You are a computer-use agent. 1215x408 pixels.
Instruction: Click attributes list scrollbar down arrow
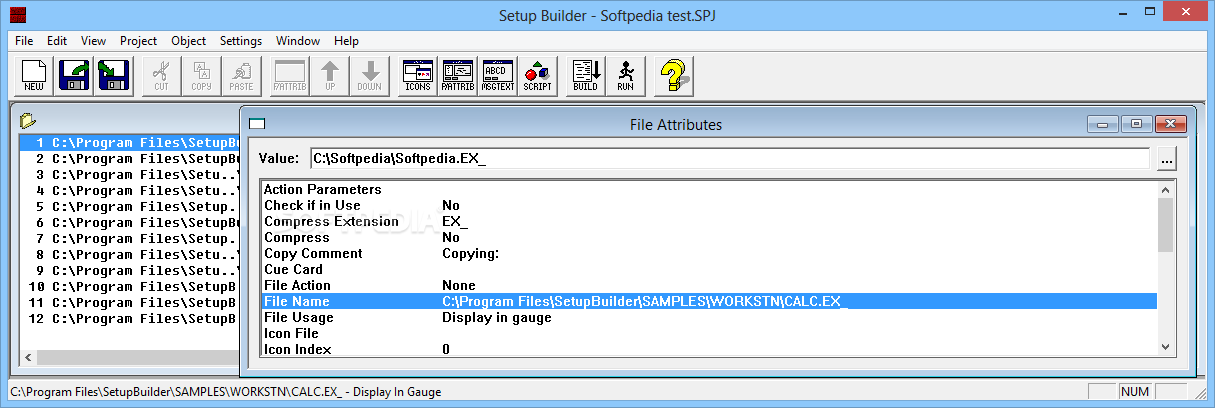1165,346
